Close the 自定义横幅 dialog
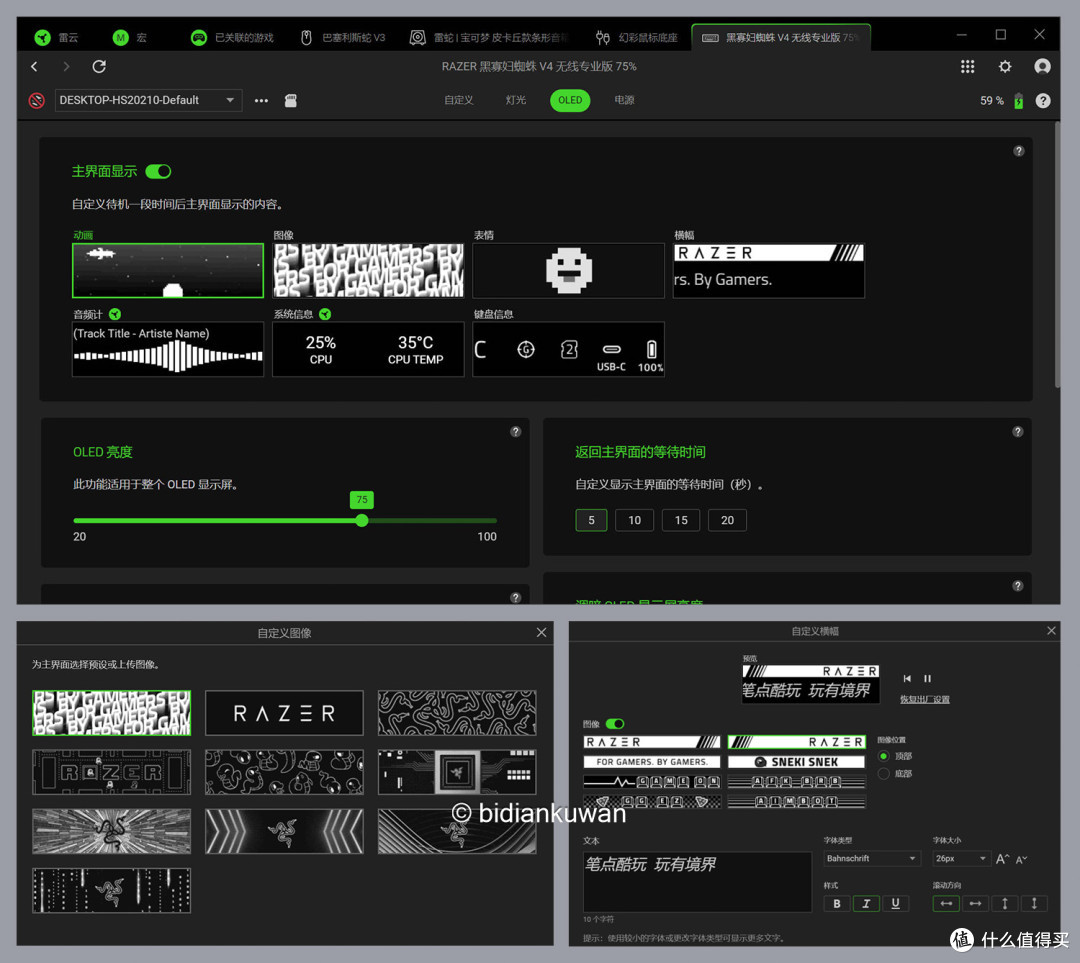The height and width of the screenshot is (963, 1080). (1051, 630)
